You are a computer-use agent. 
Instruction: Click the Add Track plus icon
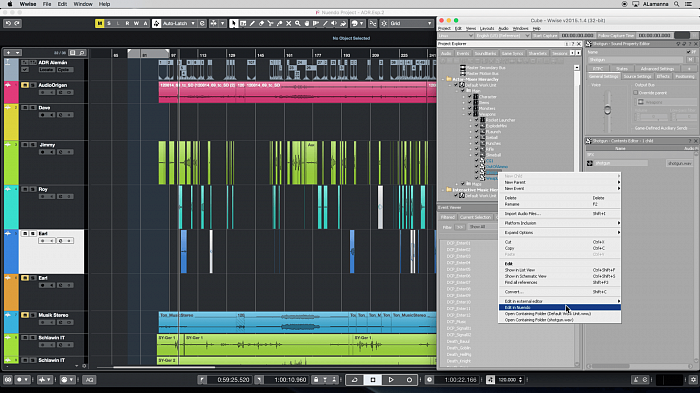click(8, 53)
